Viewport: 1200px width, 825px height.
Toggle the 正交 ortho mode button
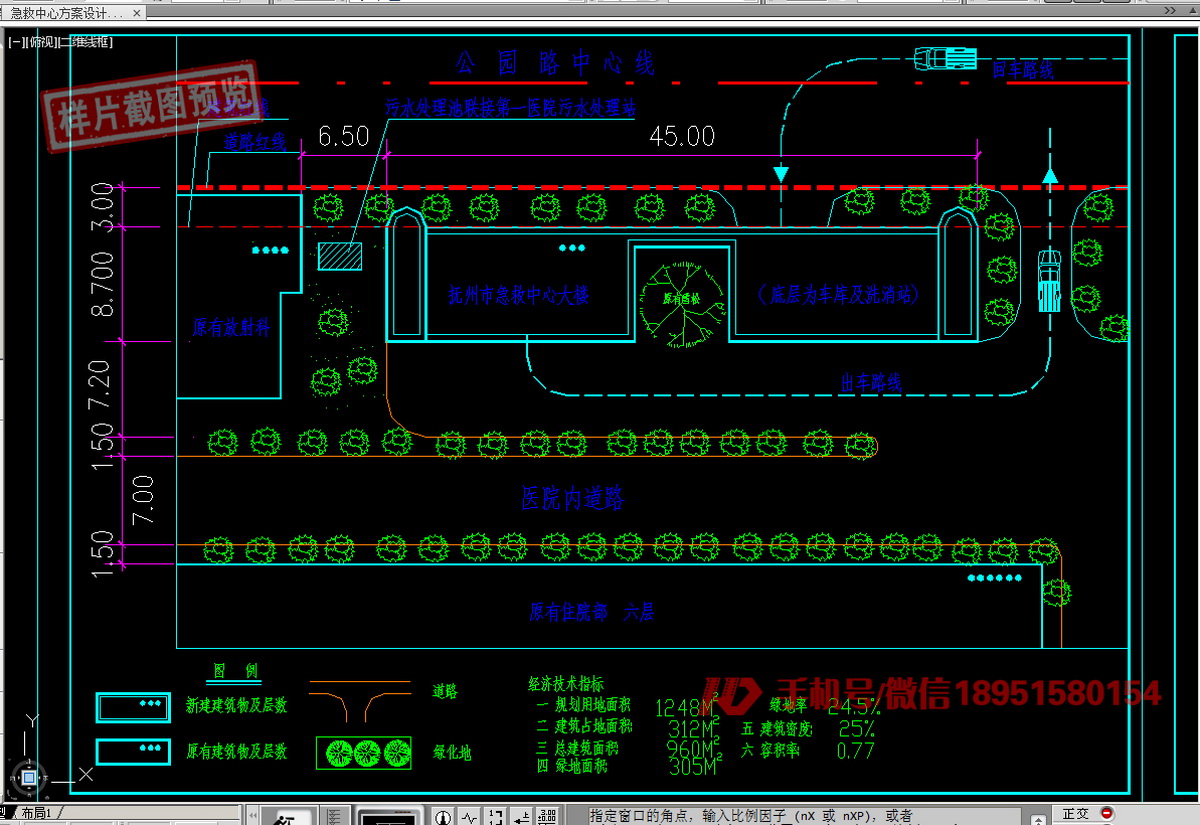(1075, 814)
